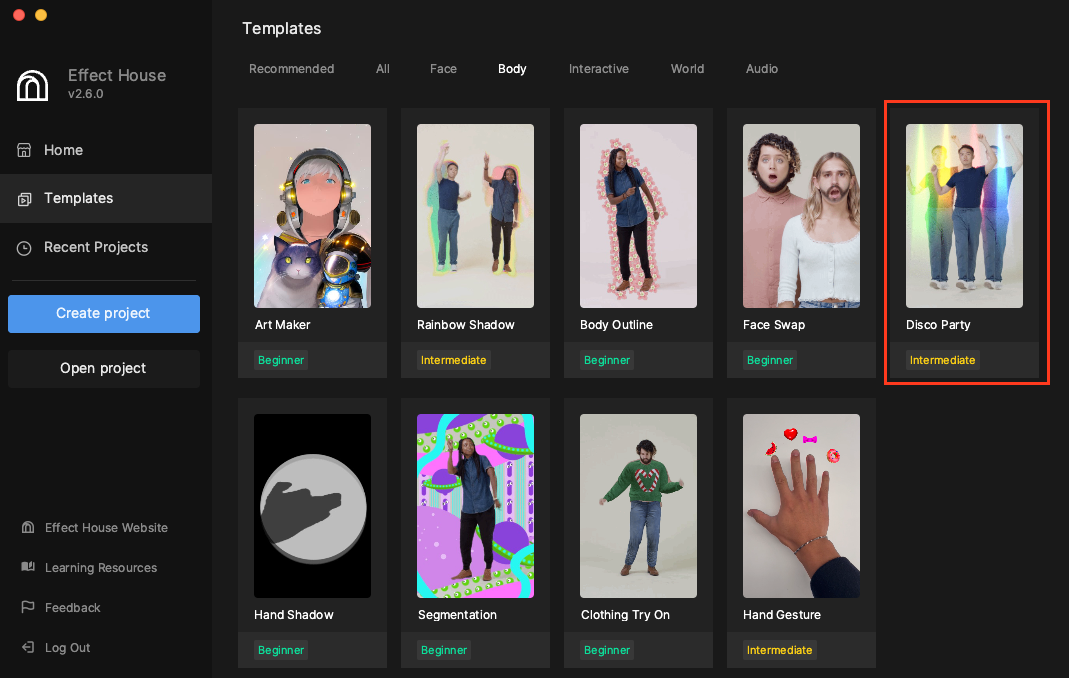1069x678 pixels.
Task: Click the Log Out arrow icon
Action: tap(28, 647)
